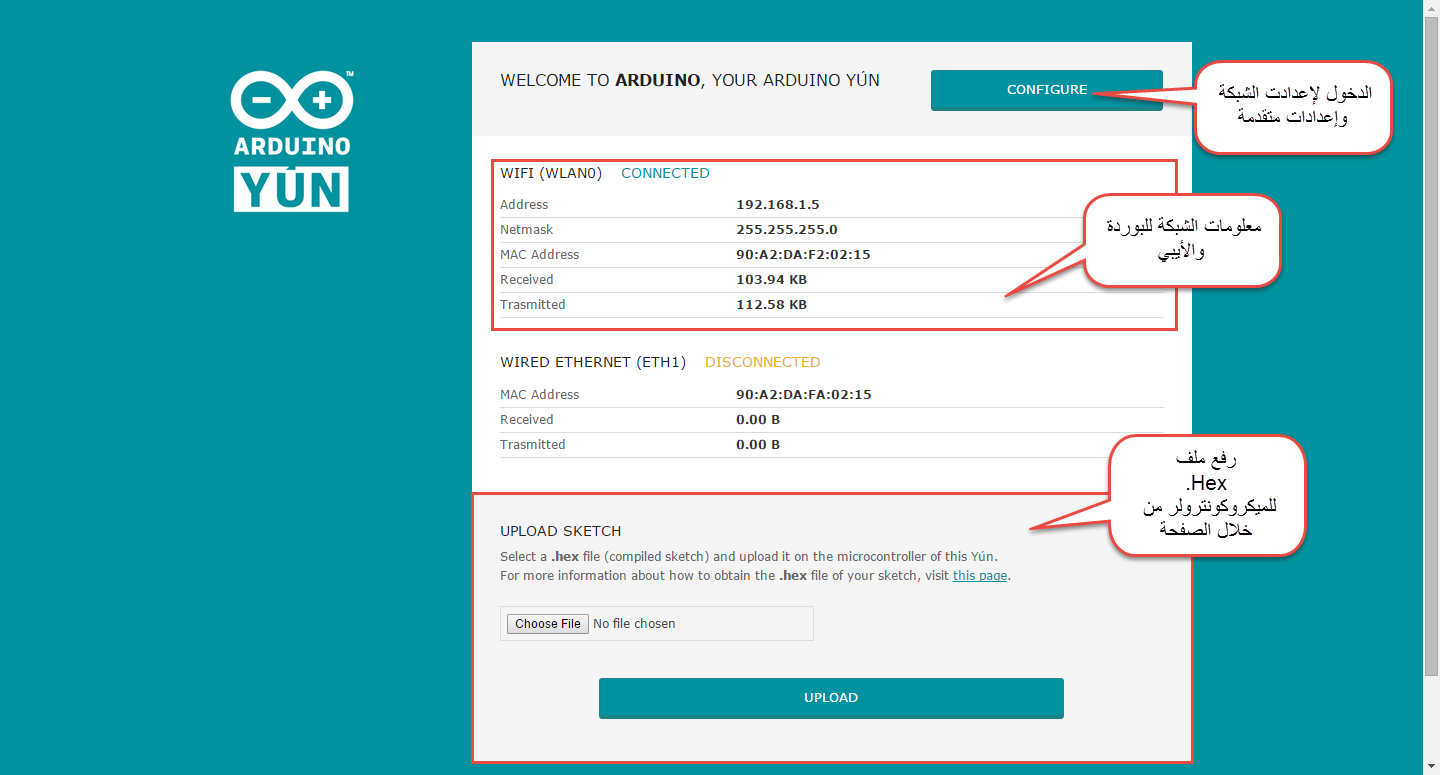Click the Arduino Yún logo
This screenshot has height=775, width=1440.
[292, 141]
